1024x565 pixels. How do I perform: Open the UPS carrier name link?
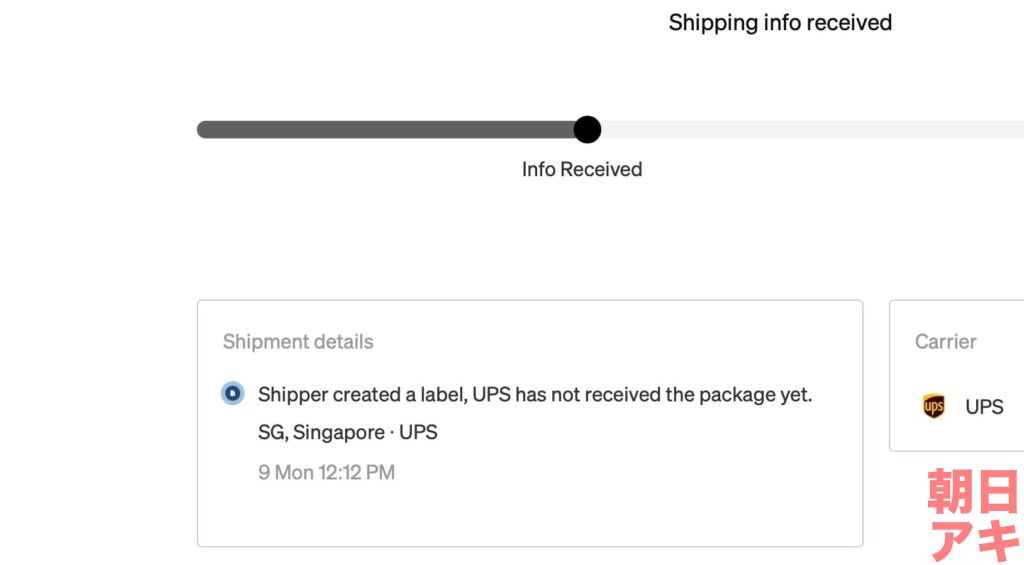point(984,406)
